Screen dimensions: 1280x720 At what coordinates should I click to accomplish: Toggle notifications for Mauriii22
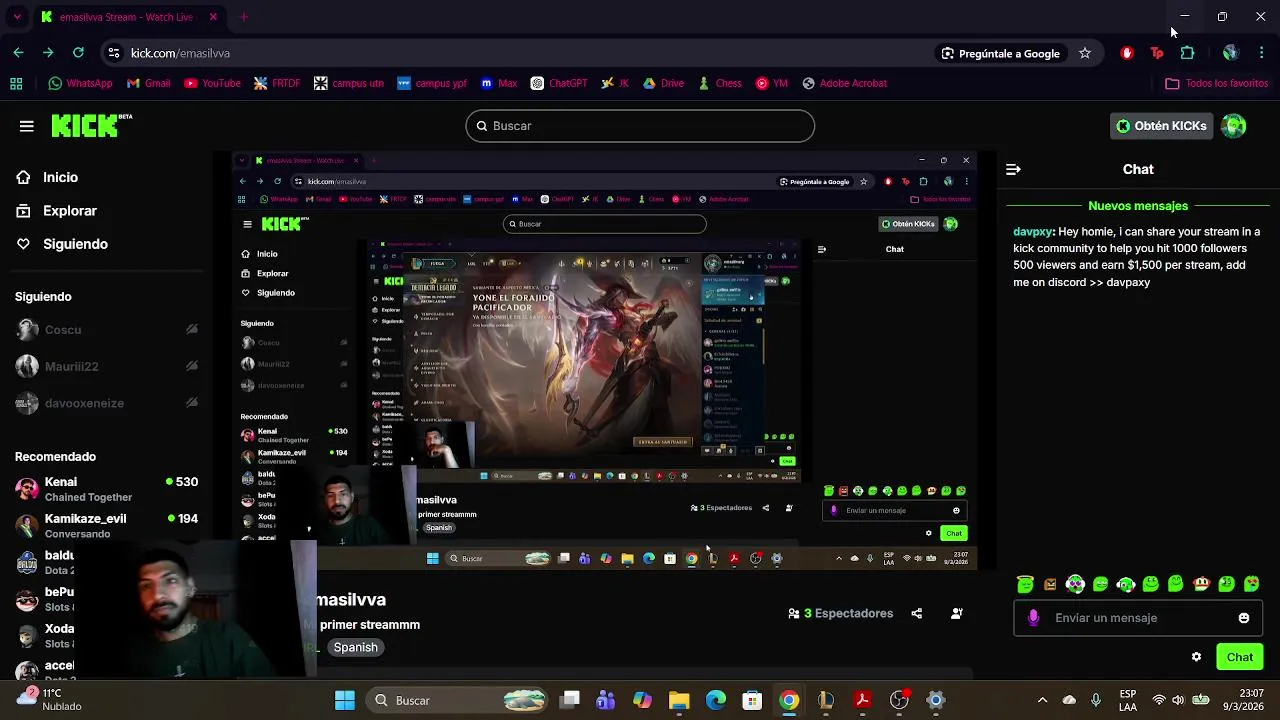click(x=192, y=367)
